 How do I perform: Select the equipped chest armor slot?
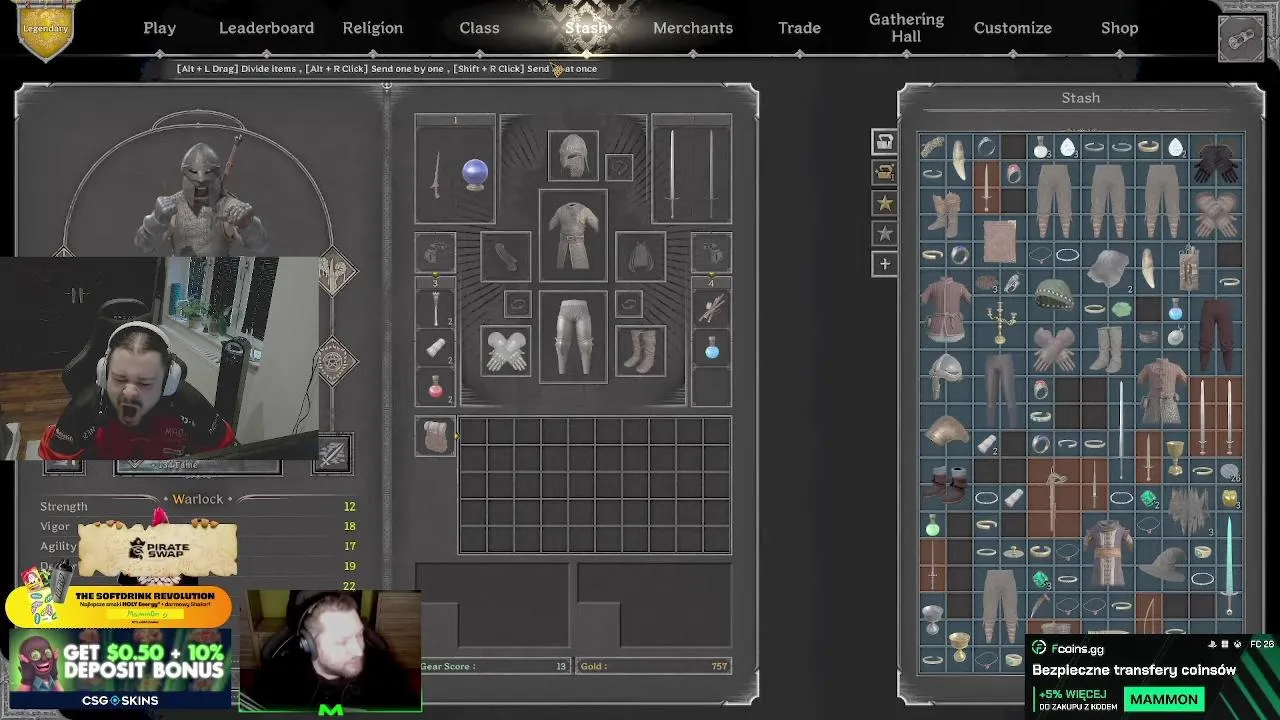coord(573,236)
